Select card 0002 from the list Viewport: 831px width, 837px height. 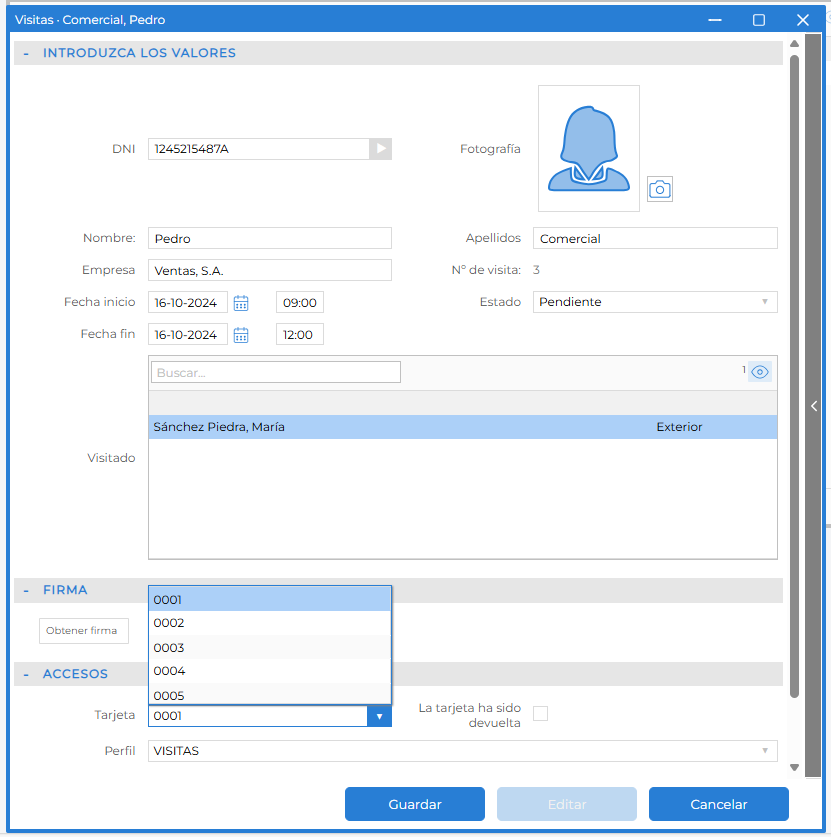pyautogui.click(x=270, y=623)
